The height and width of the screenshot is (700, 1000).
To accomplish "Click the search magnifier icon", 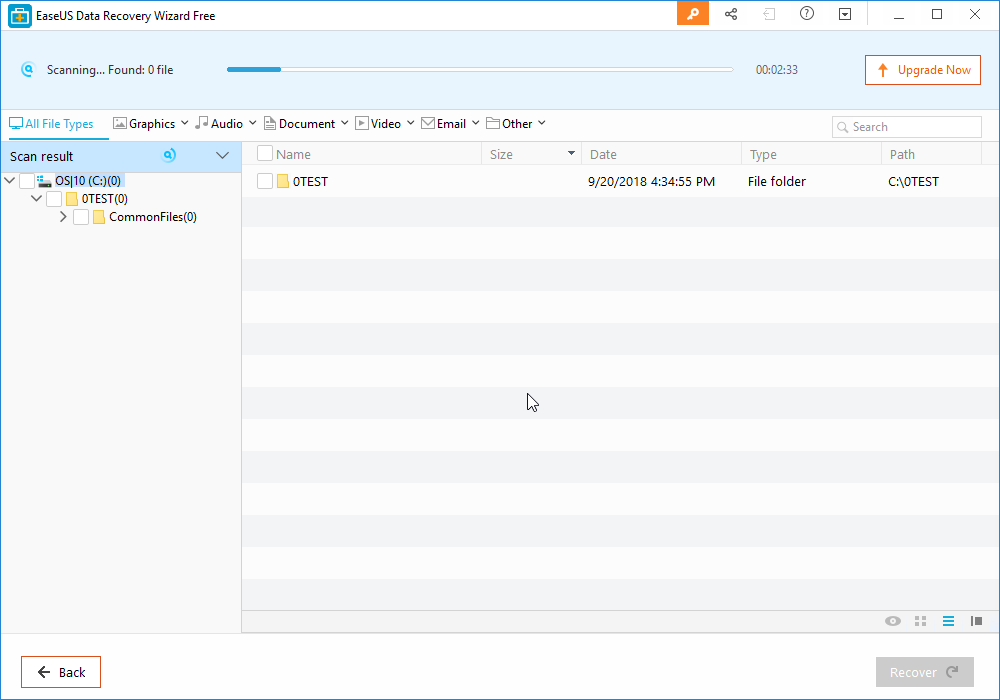I will coord(842,127).
